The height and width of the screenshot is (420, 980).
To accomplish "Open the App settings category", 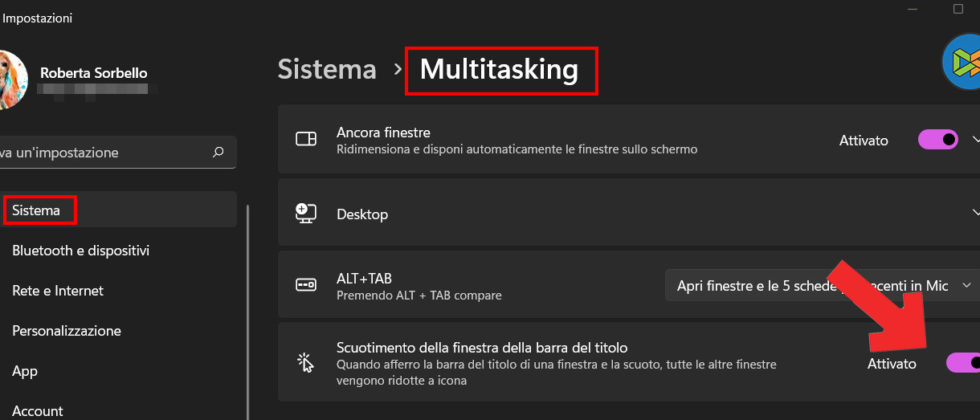I will click(25, 370).
